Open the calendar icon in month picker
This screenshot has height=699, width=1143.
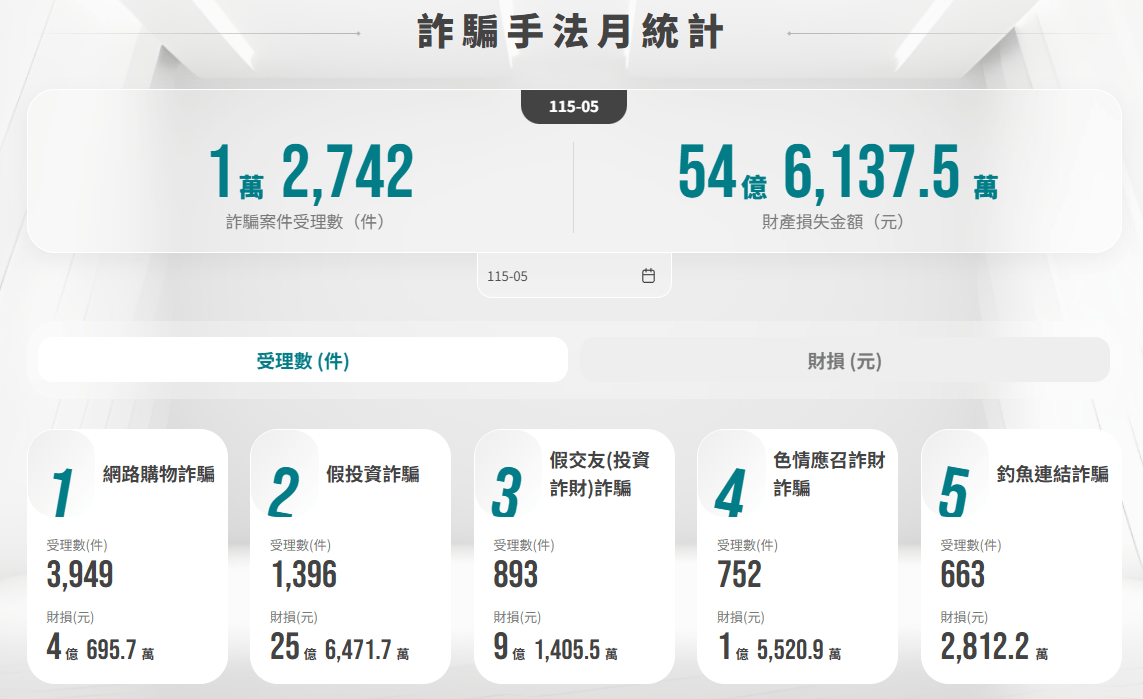(x=648, y=276)
